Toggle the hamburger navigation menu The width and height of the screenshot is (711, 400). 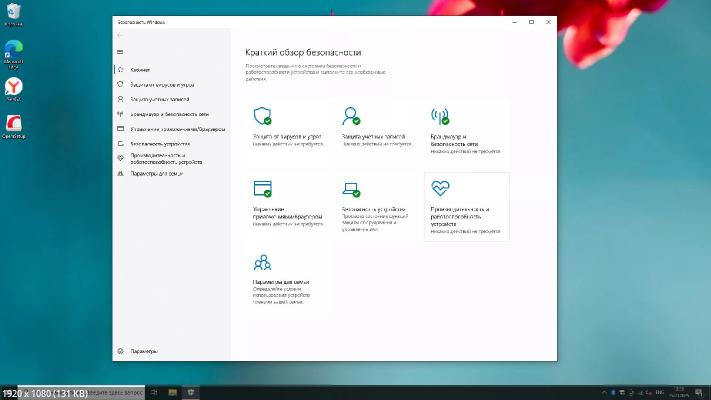point(120,52)
